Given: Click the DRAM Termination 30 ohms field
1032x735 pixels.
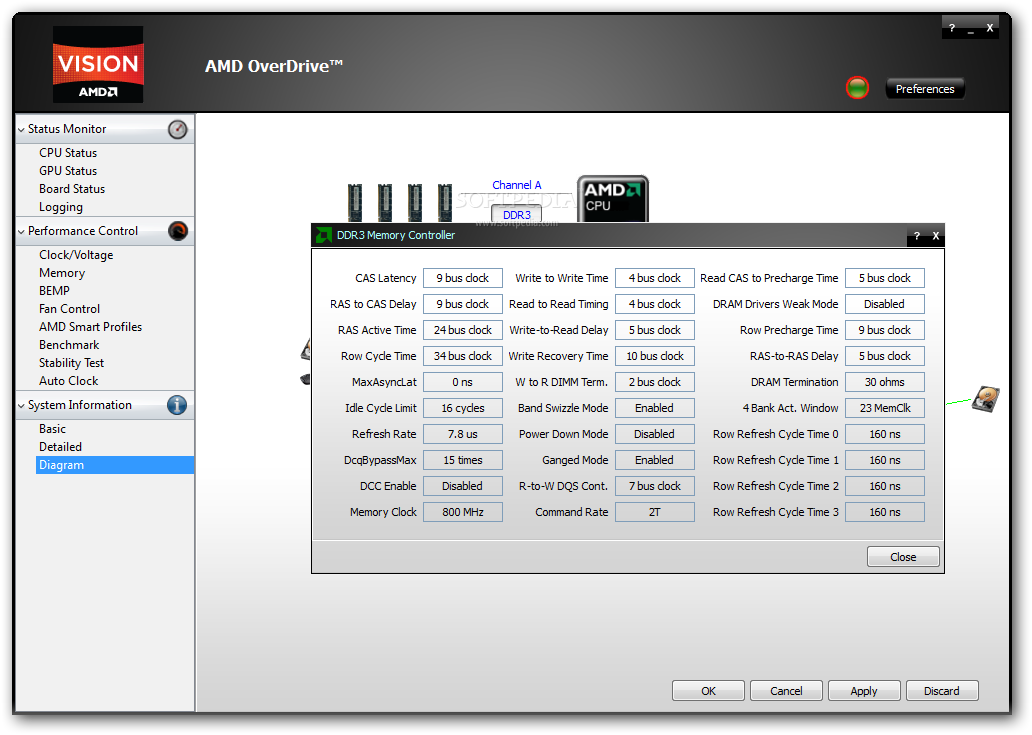Looking at the screenshot, I should [885, 382].
